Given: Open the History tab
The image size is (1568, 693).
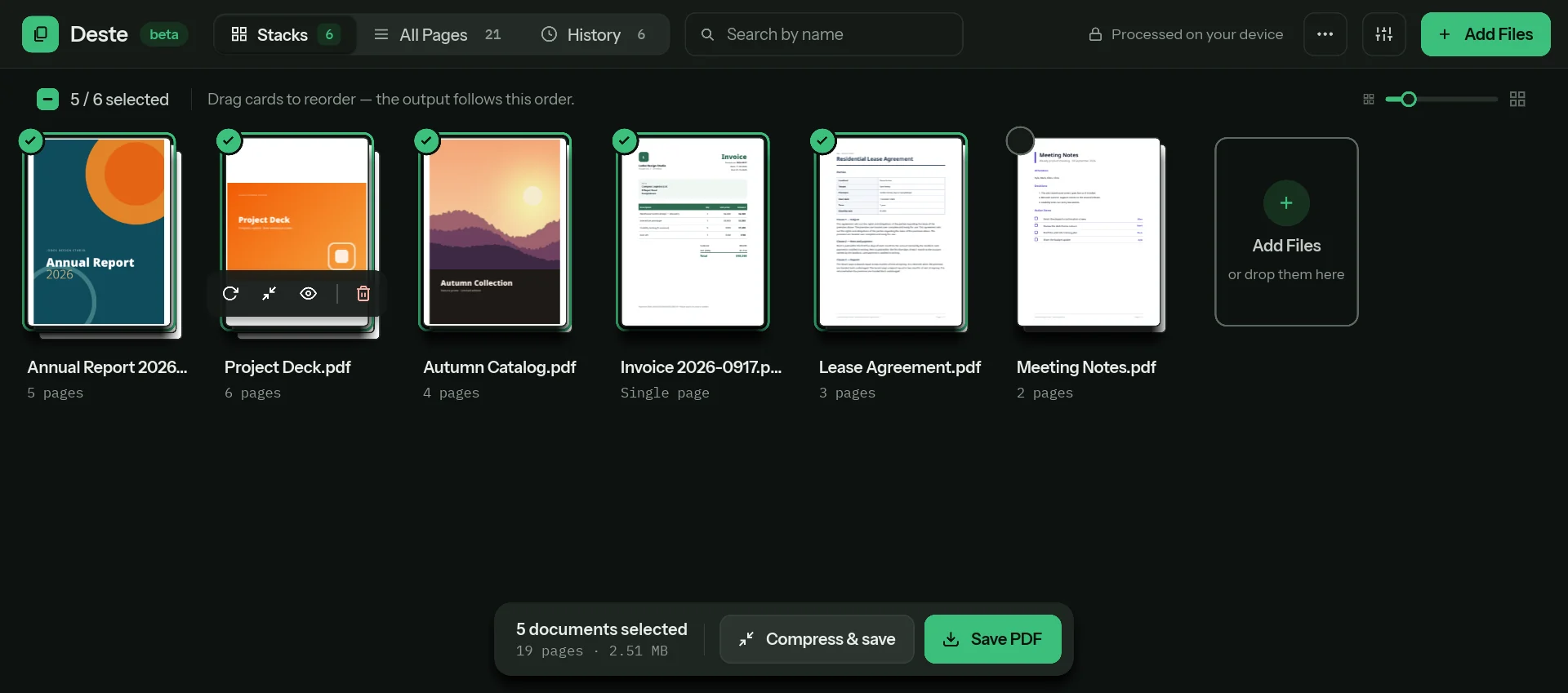Looking at the screenshot, I should (594, 34).
